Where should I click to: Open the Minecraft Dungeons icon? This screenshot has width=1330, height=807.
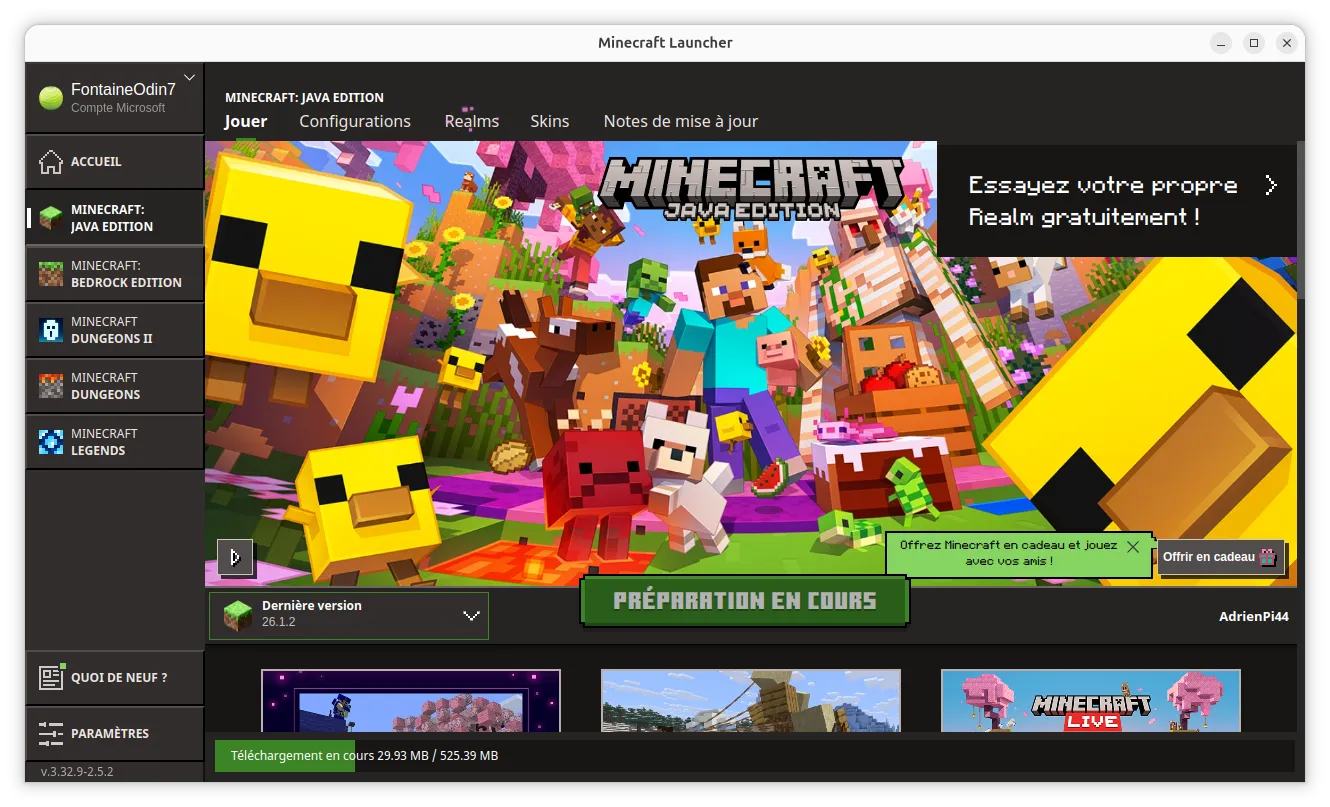[x=51, y=386]
